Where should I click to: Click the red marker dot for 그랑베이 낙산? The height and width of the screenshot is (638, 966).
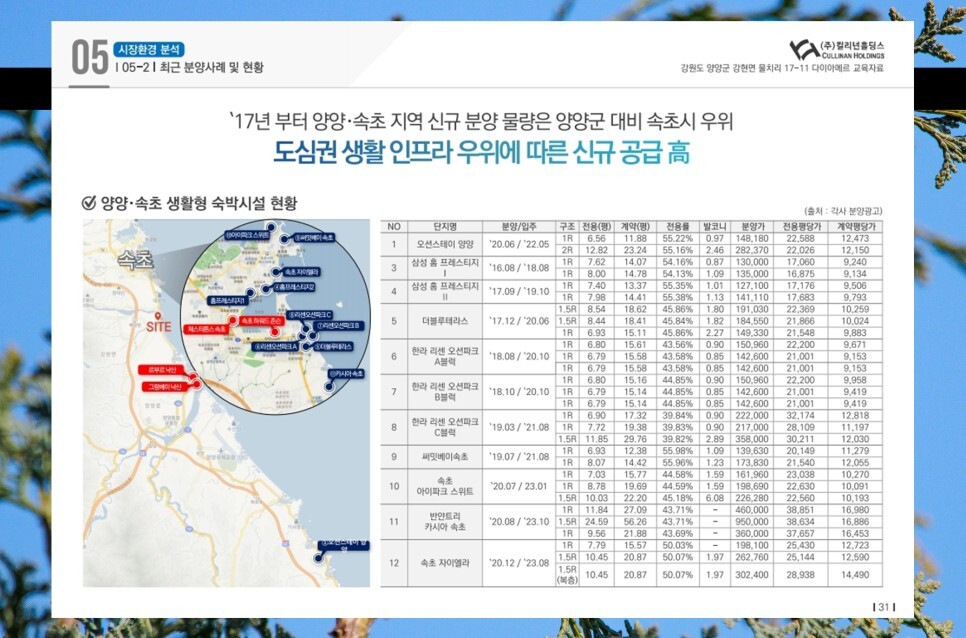(x=197, y=384)
